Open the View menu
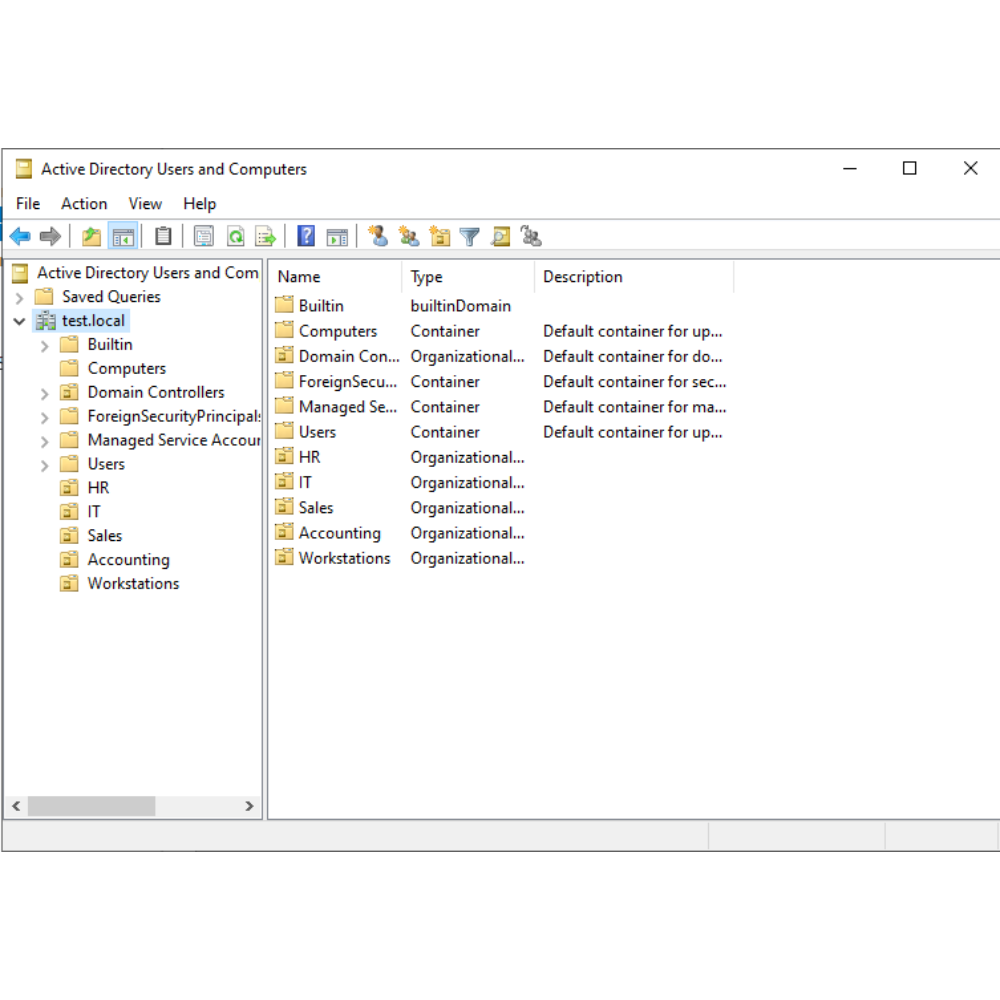This screenshot has width=1000, height=1000. coord(145,203)
